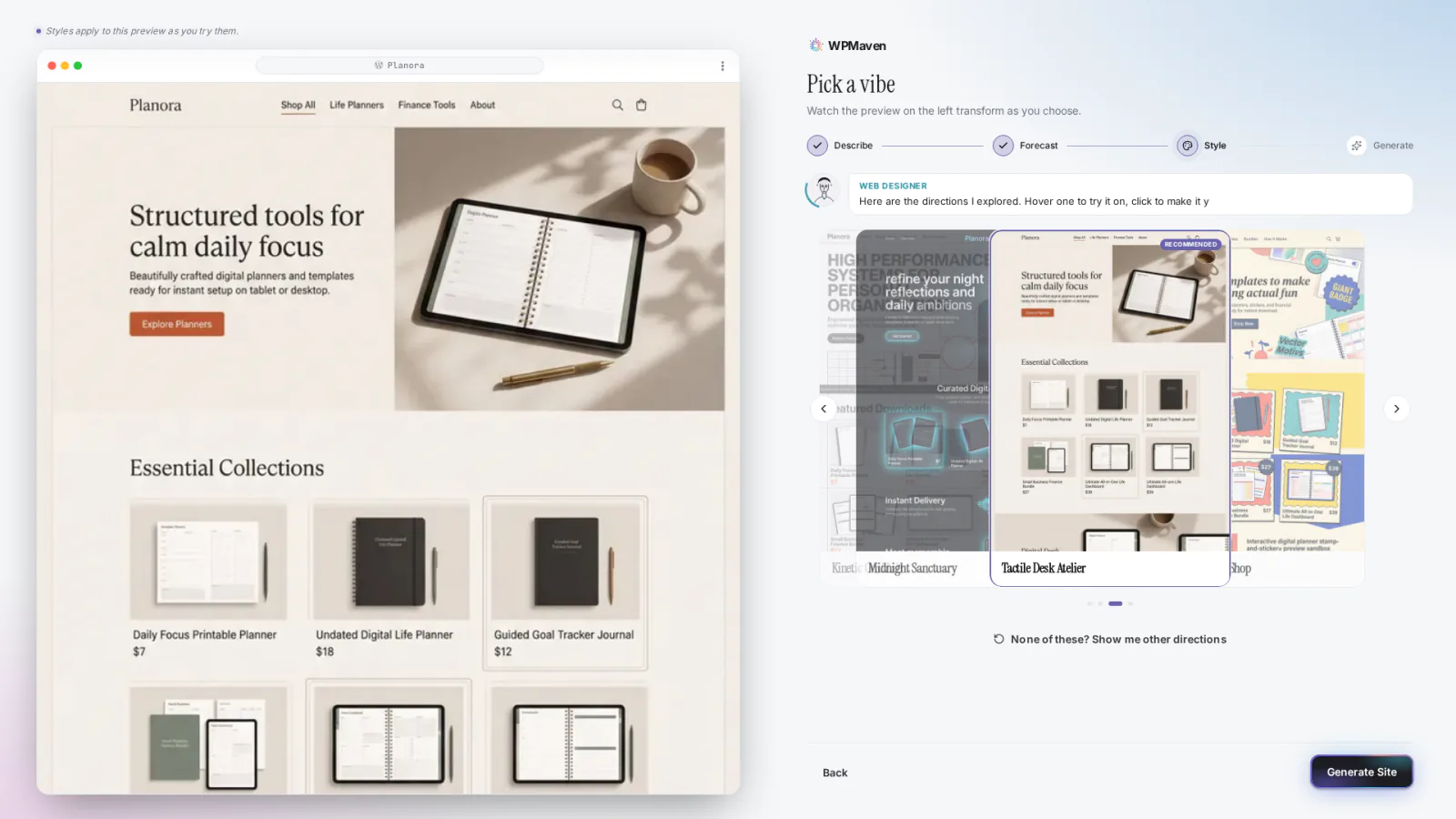
Task: Select the Midnight Sanctuary style card
Action: tap(923, 408)
